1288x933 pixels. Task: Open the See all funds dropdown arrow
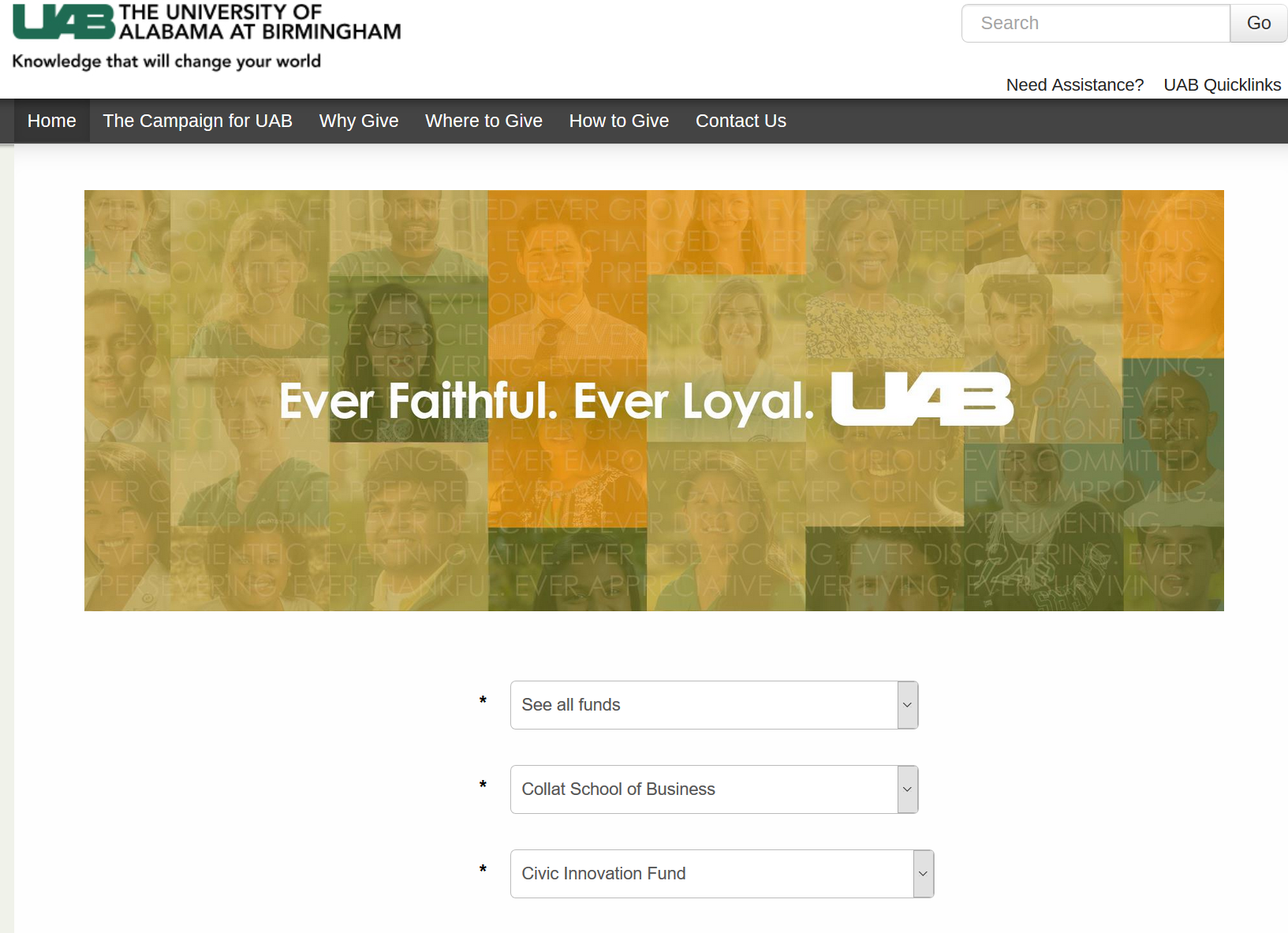[x=907, y=705]
